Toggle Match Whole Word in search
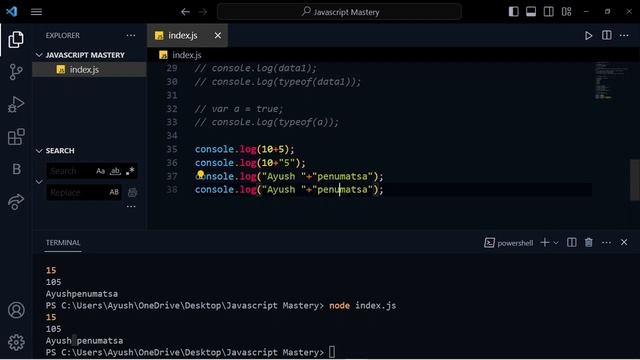Image resolution: width=640 pixels, height=360 pixels. (116, 171)
